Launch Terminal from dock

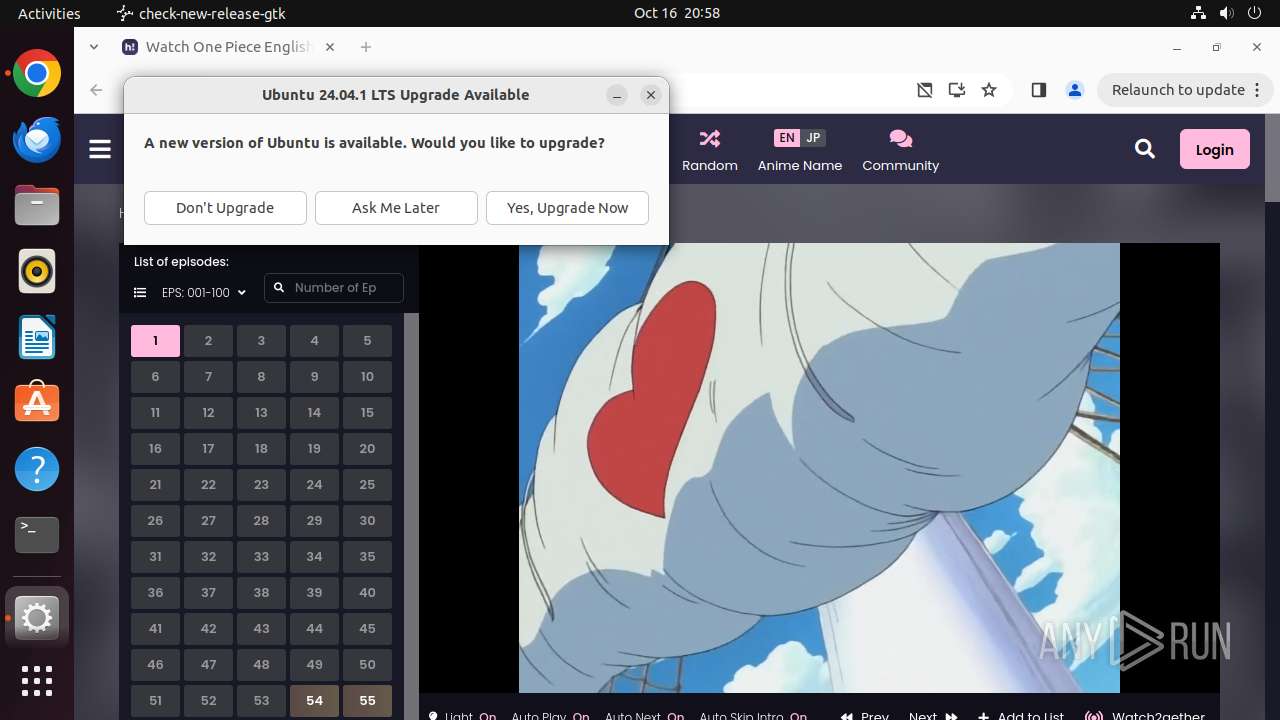(x=37, y=535)
